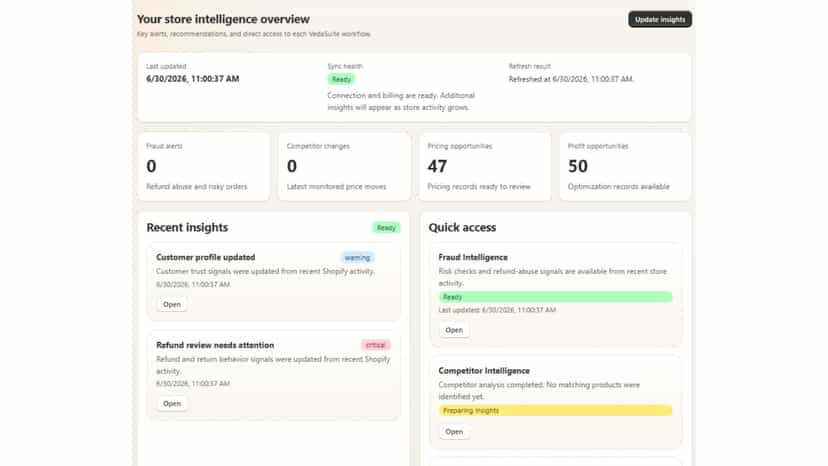Click the Customer profile updated title
Screen dimensions: 828x466
(205, 257)
